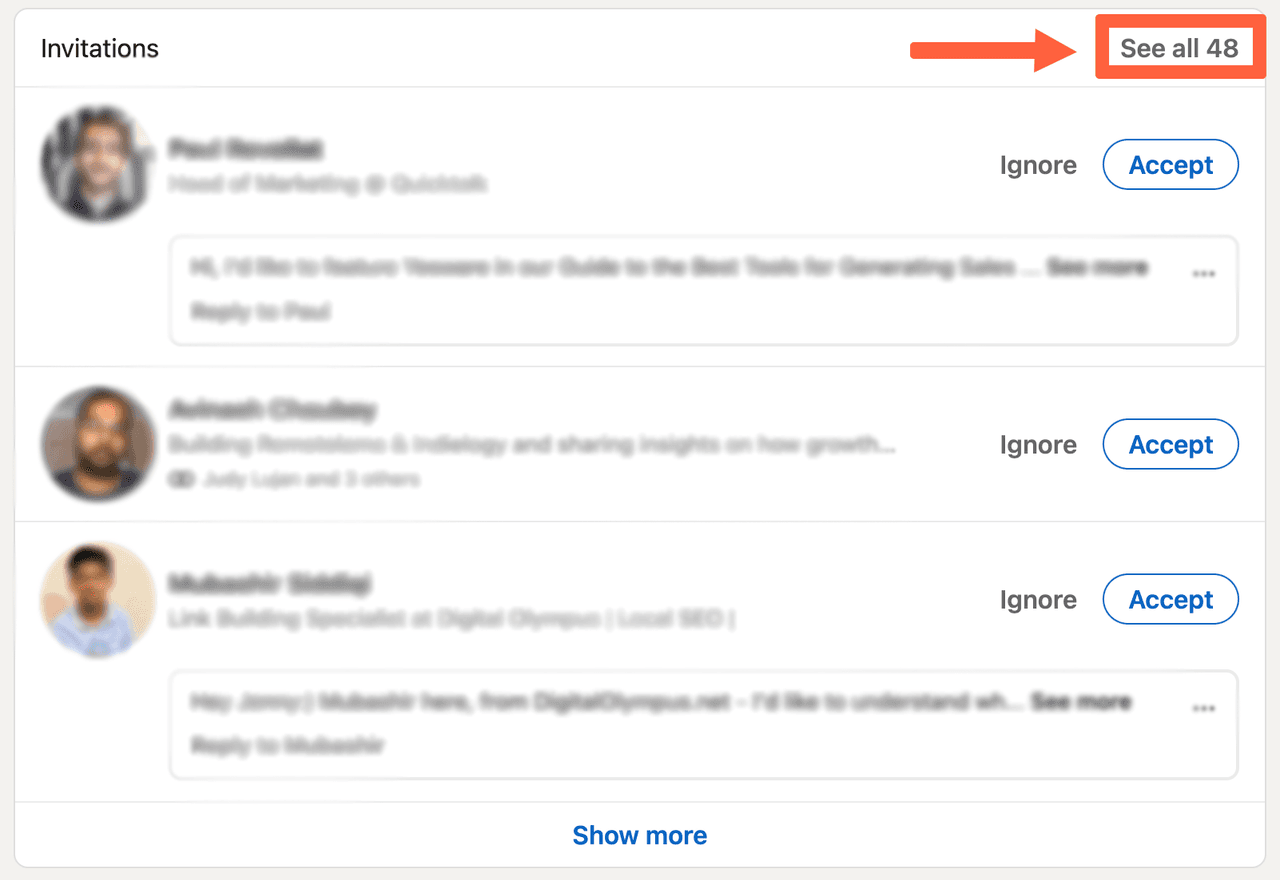
Task: Click Show more to load additional invitations
Action: click(x=640, y=835)
